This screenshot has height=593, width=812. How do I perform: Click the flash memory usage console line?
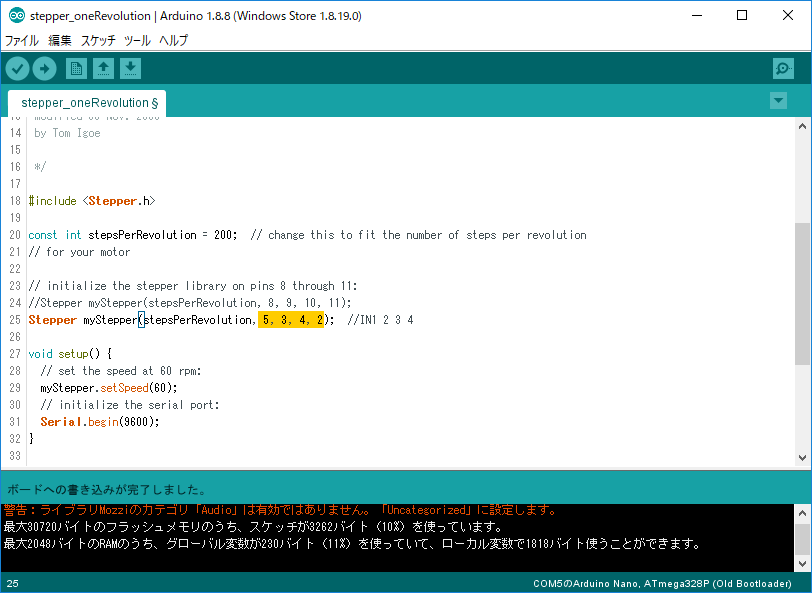pos(253,527)
